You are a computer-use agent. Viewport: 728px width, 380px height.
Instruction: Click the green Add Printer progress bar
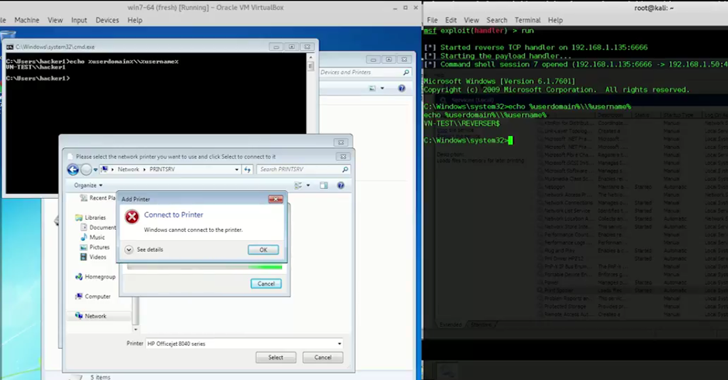[204, 267]
